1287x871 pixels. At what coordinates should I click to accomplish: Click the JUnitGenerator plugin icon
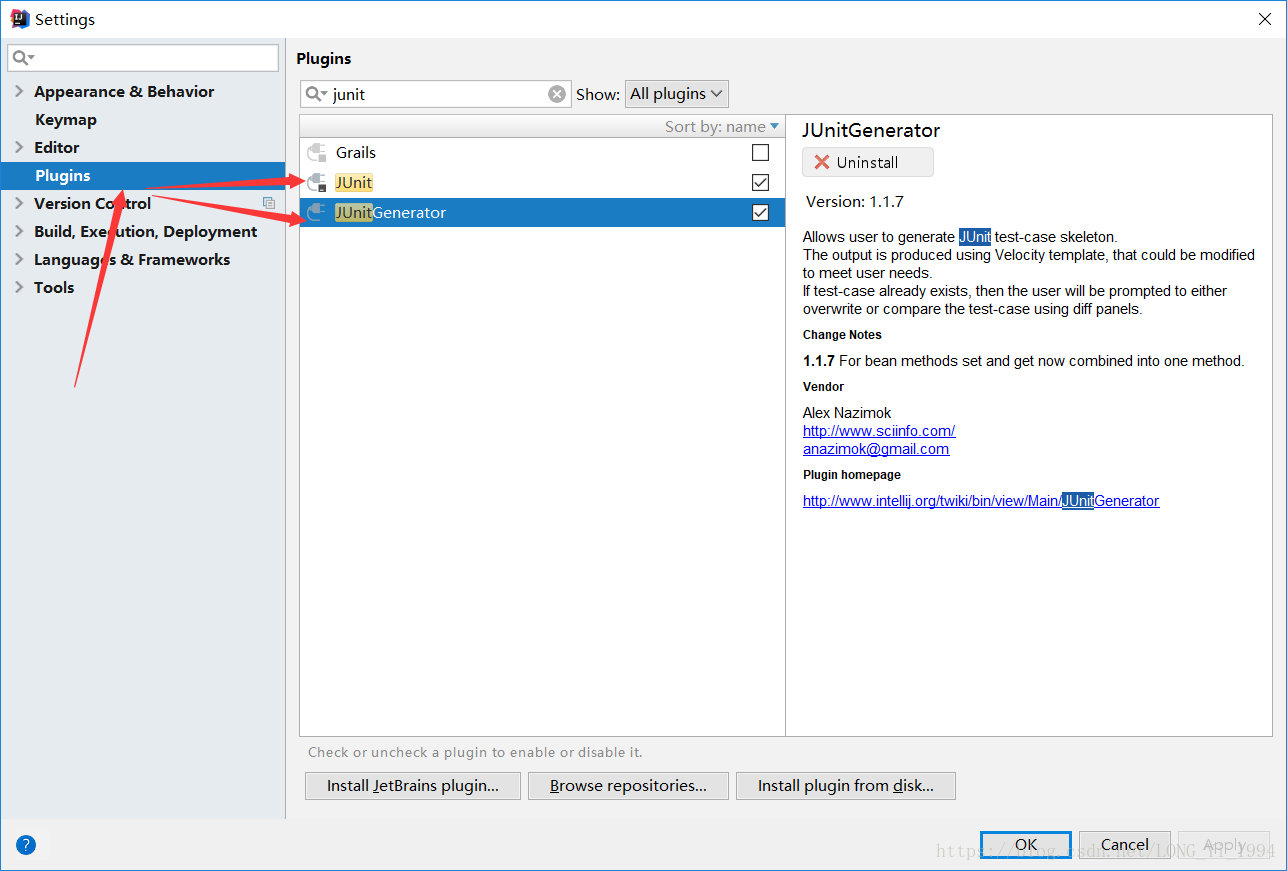pyautogui.click(x=317, y=213)
